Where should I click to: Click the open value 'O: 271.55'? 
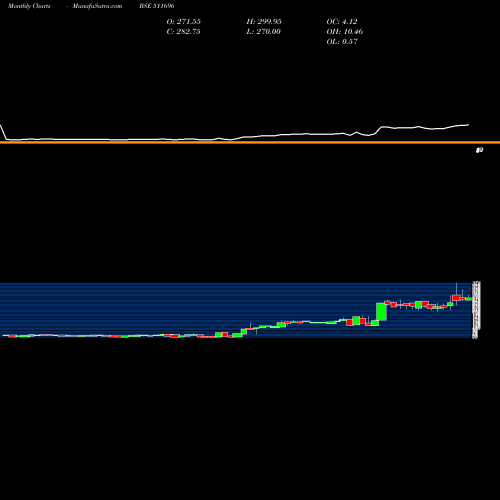pos(184,21)
